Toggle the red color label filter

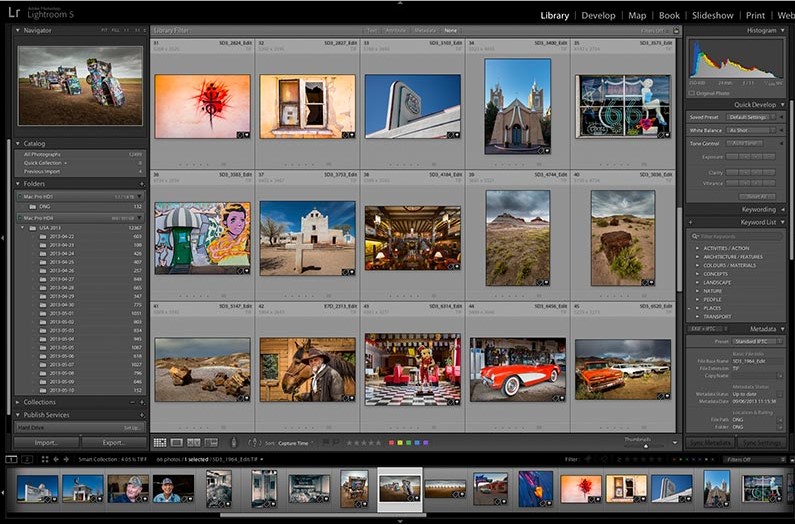point(391,442)
